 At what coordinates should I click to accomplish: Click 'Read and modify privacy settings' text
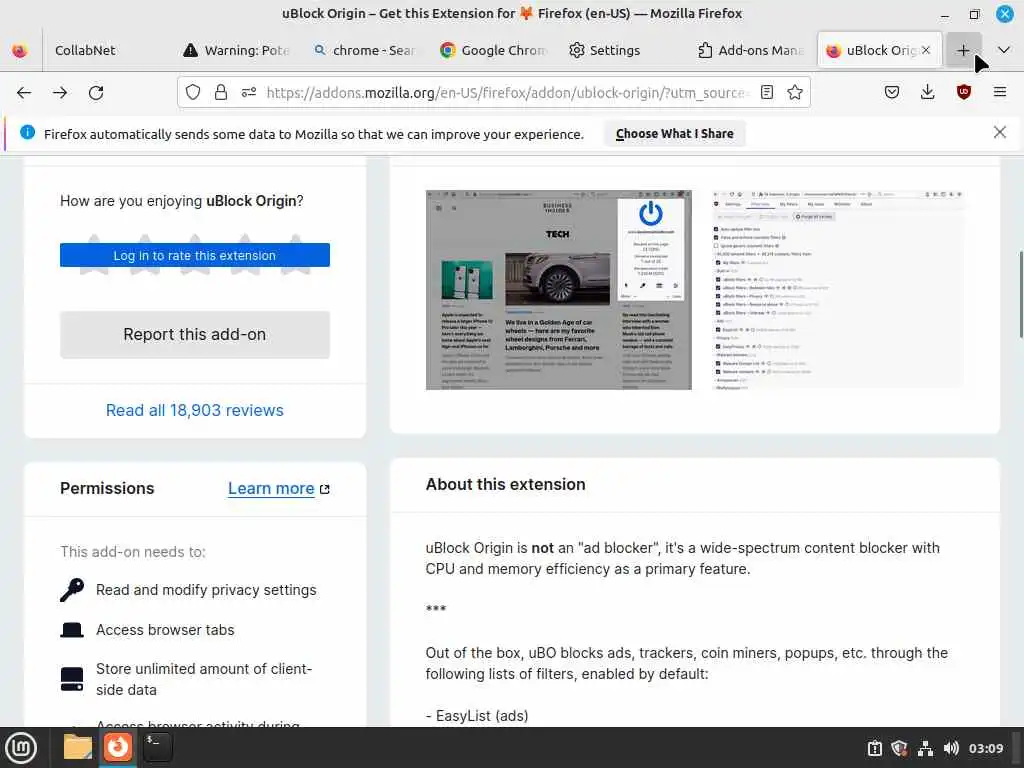[x=206, y=590]
